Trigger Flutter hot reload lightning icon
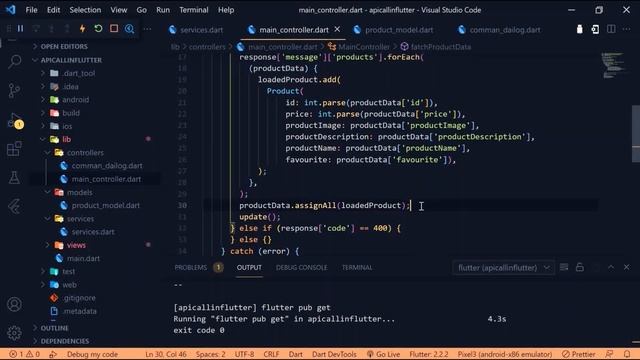Image resolution: width=640 pixels, height=360 pixels. (x=82, y=29)
